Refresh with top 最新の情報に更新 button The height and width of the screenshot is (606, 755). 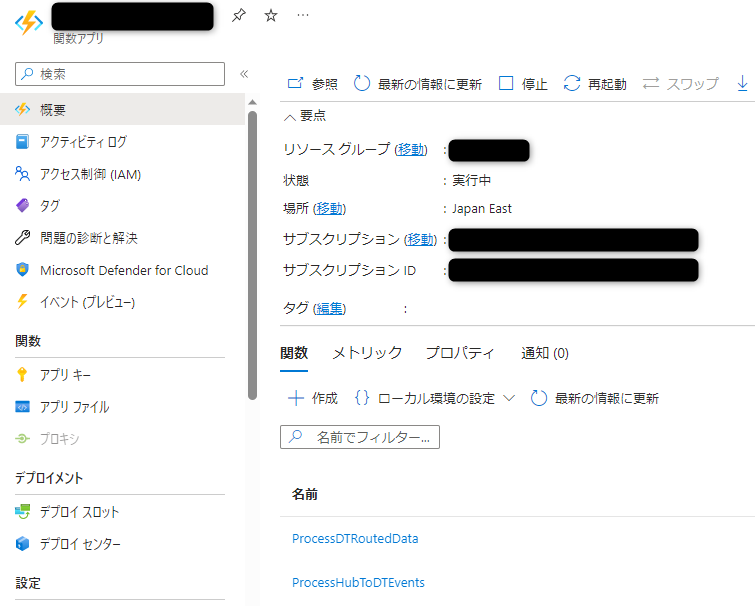[417, 84]
